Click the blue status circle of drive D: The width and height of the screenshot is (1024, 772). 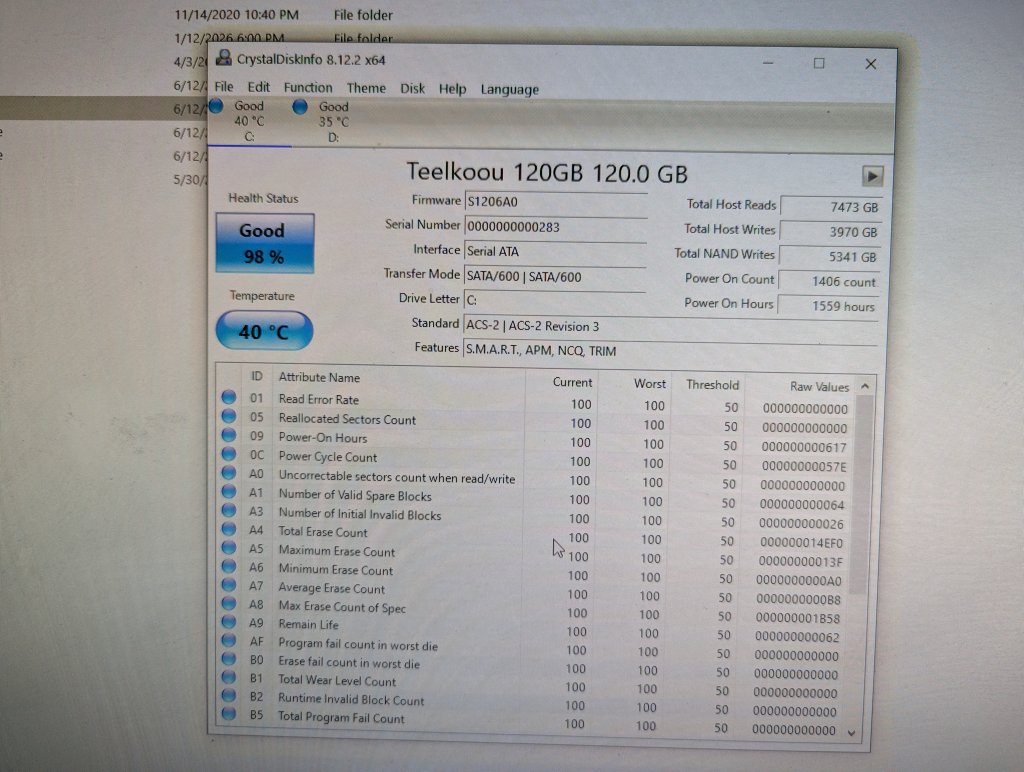(x=300, y=106)
